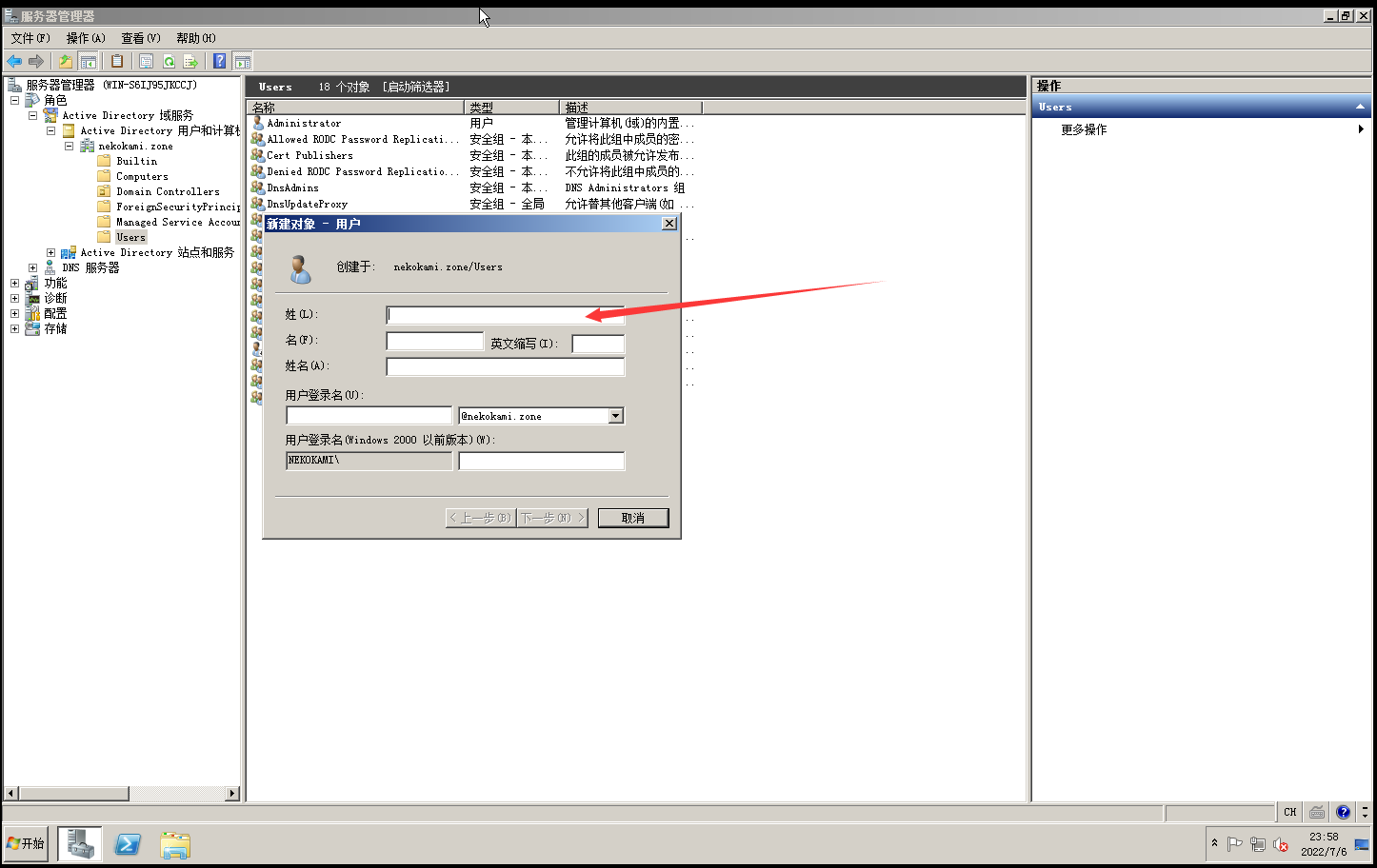Screen dimensions: 1377x868
Task: Expand the DNS 服务器 node
Action: (32, 267)
